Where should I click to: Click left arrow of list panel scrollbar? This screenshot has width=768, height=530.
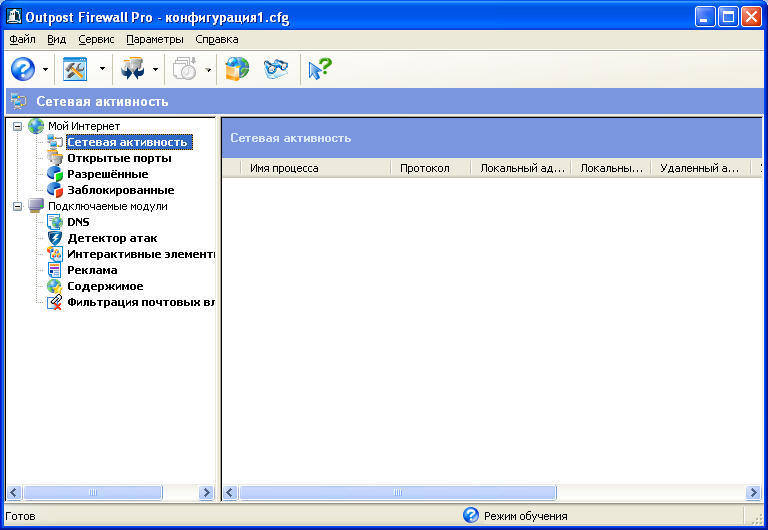tap(230, 492)
